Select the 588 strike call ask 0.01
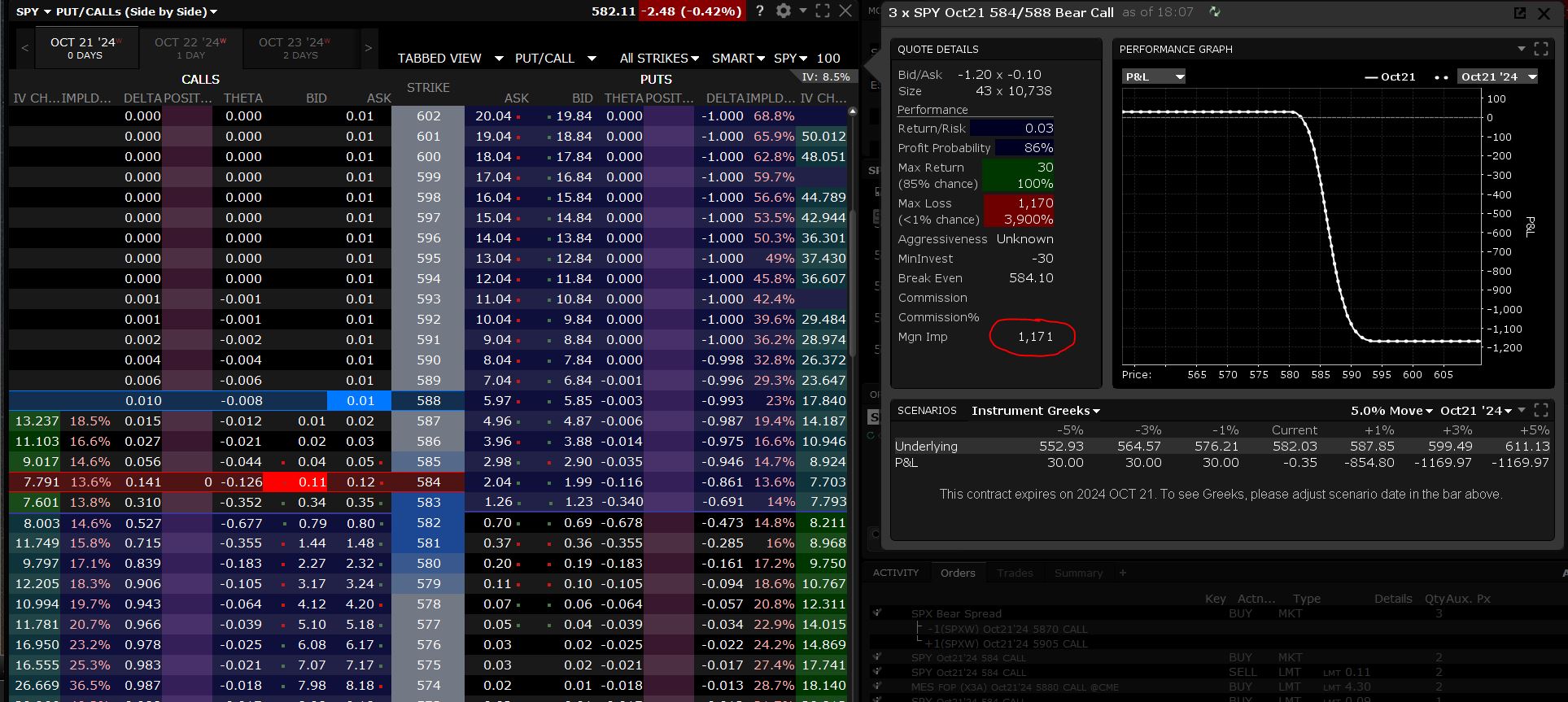Viewport: 1568px width, 702px height. 359,400
